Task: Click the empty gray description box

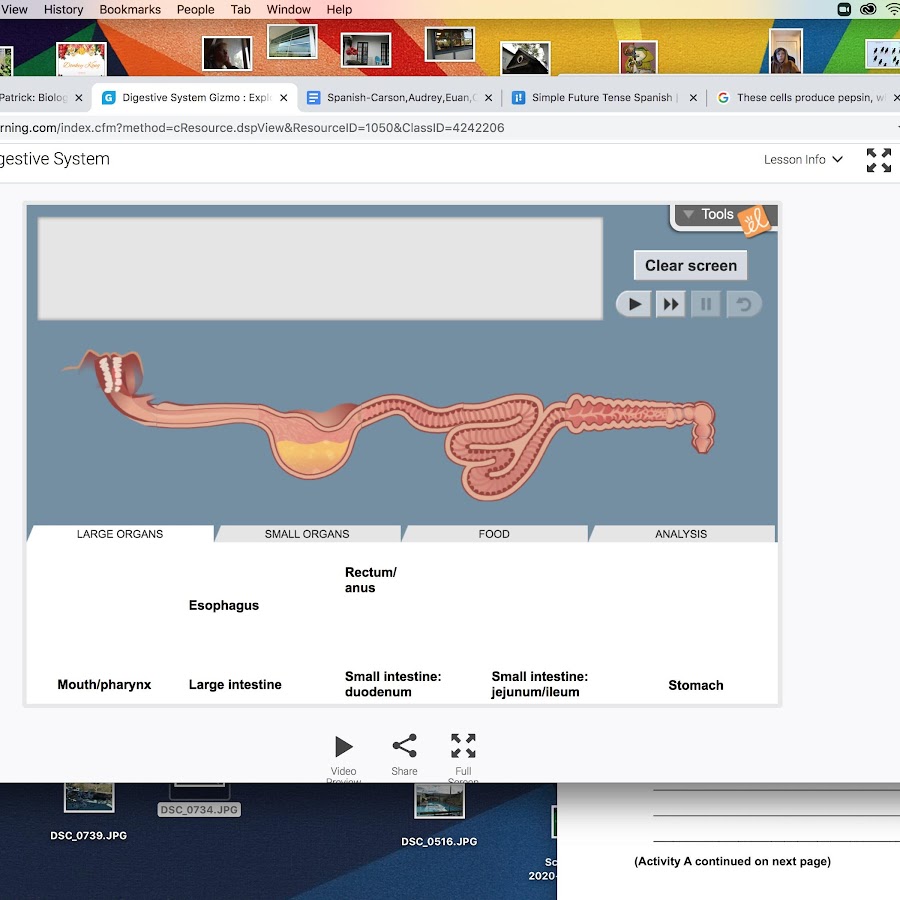Action: (x=320, y=268)
